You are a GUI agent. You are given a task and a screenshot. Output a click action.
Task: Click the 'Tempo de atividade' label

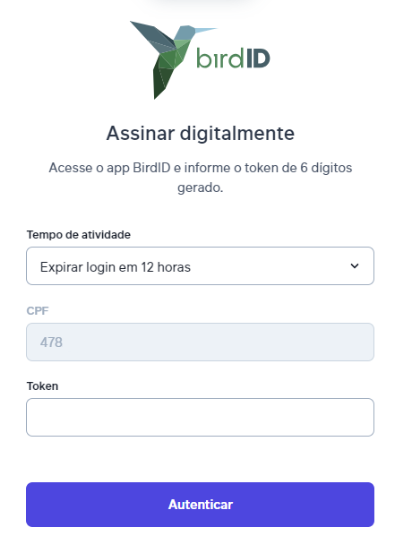(78, 235)
